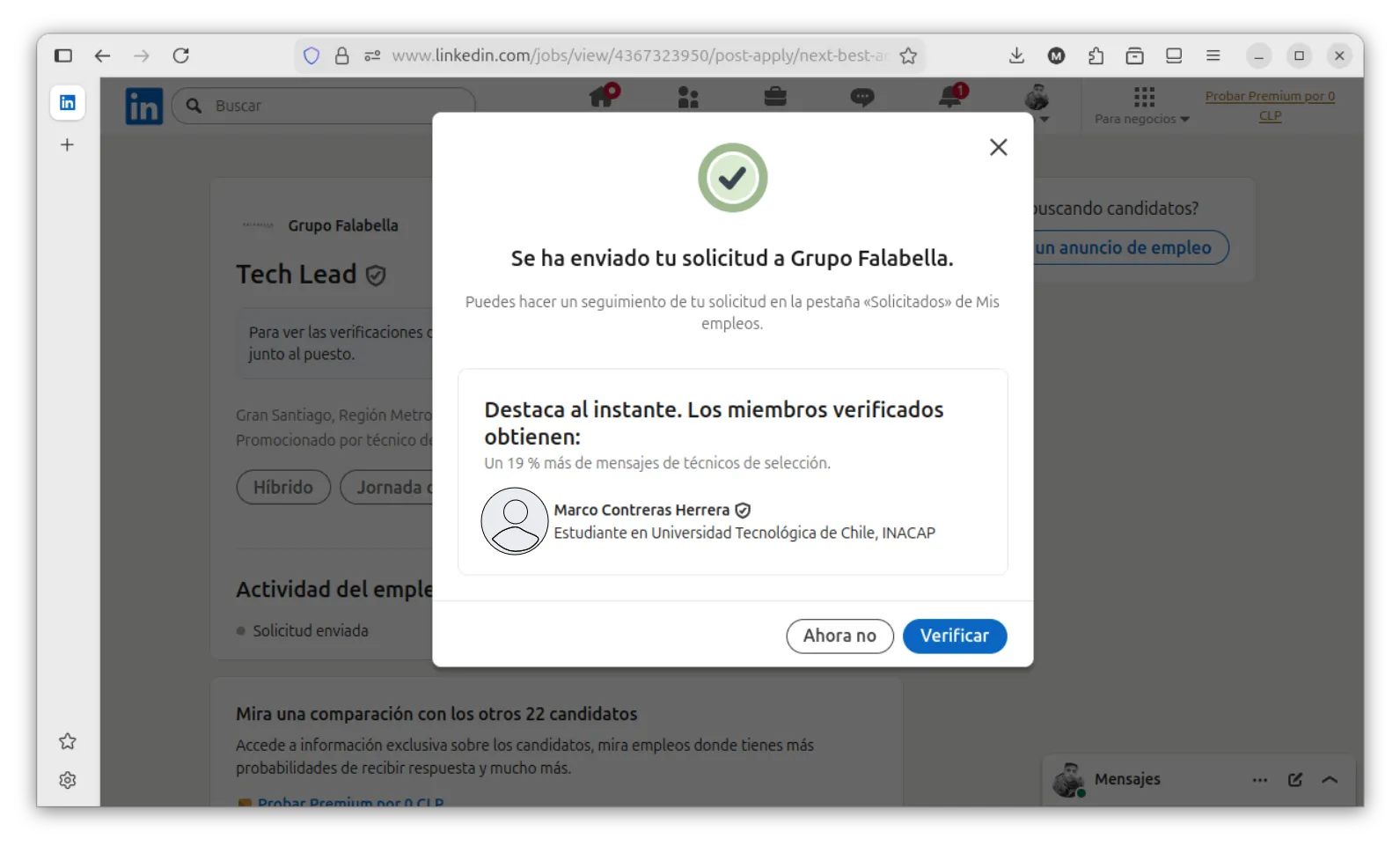Open site permissions icon in address bar

372,55
